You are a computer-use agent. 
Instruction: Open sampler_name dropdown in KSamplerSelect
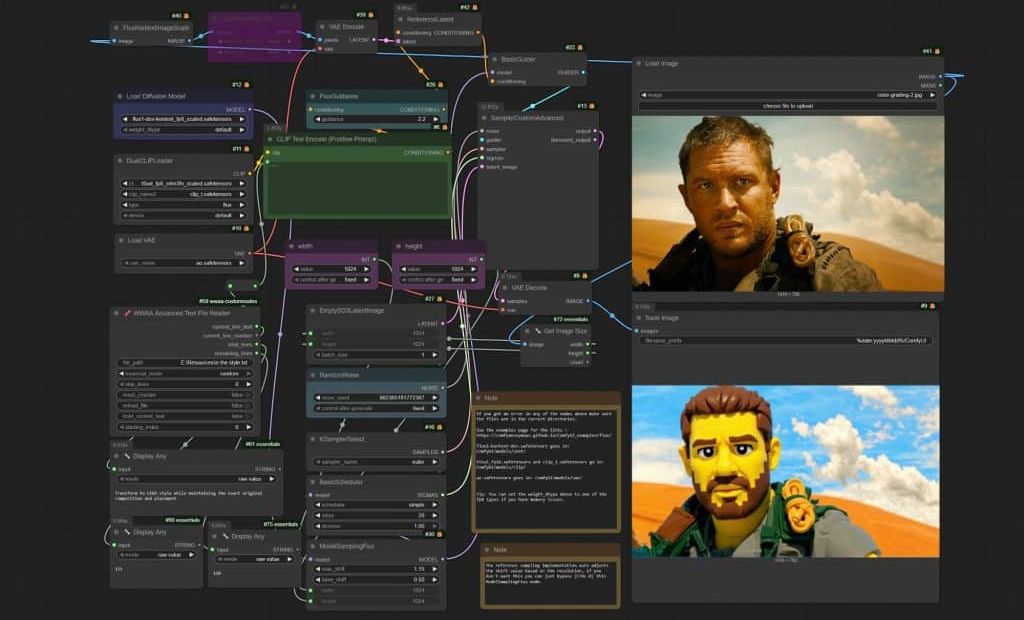pos(376,463)
